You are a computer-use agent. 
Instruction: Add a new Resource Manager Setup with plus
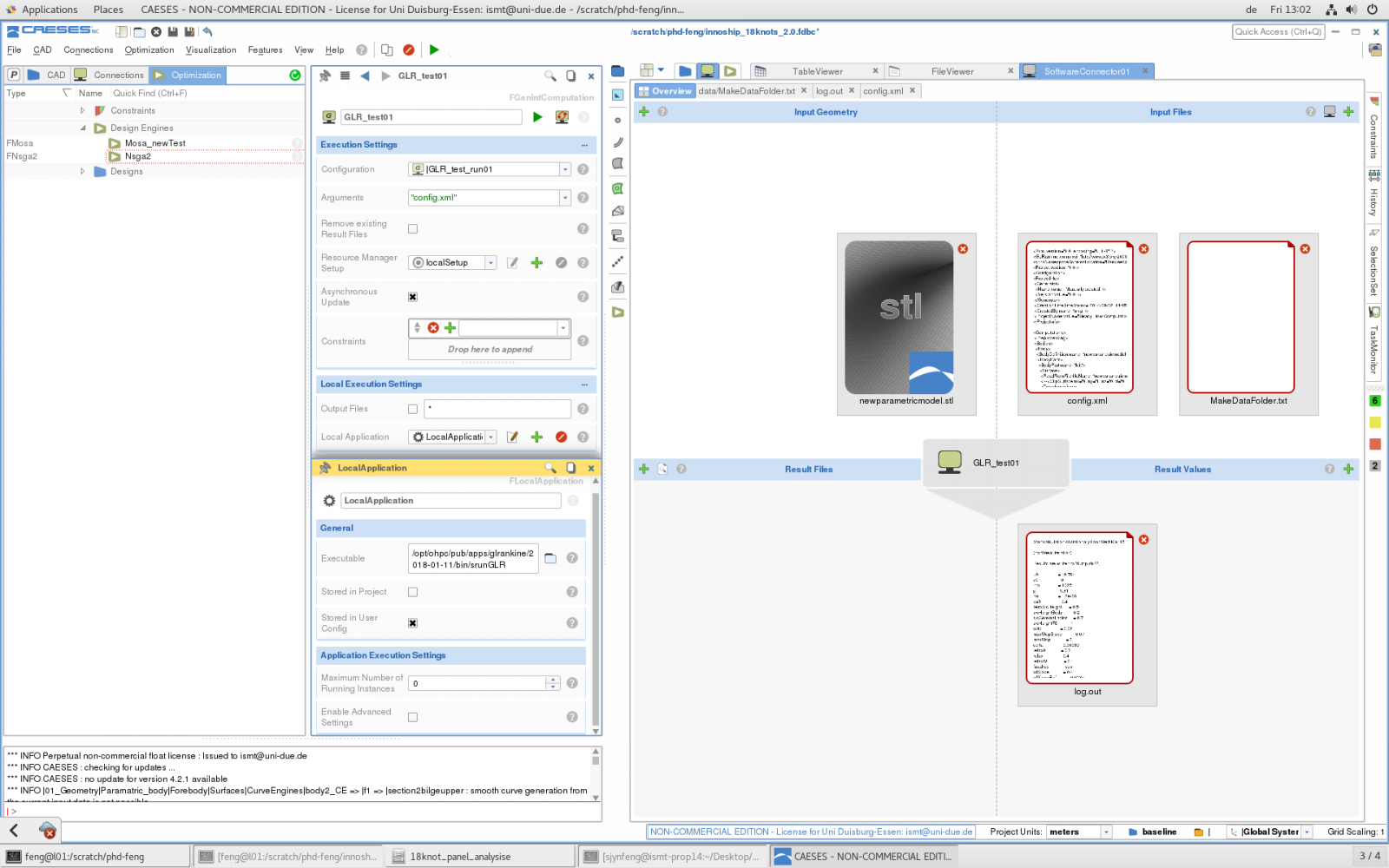coord(537,263)
